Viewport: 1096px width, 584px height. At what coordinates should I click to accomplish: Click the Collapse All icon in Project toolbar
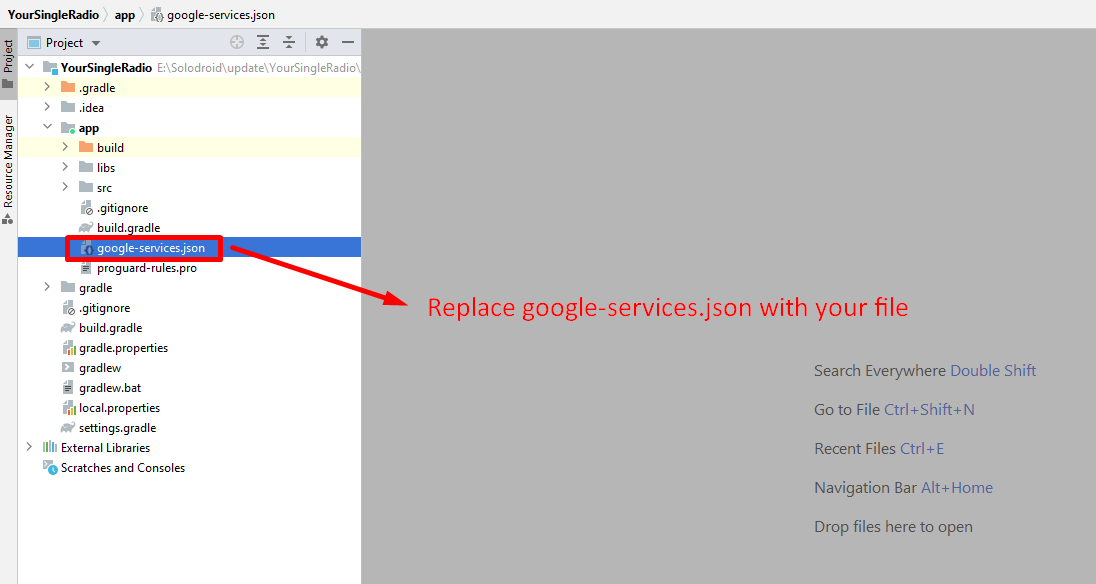click(x=289, y=43)
